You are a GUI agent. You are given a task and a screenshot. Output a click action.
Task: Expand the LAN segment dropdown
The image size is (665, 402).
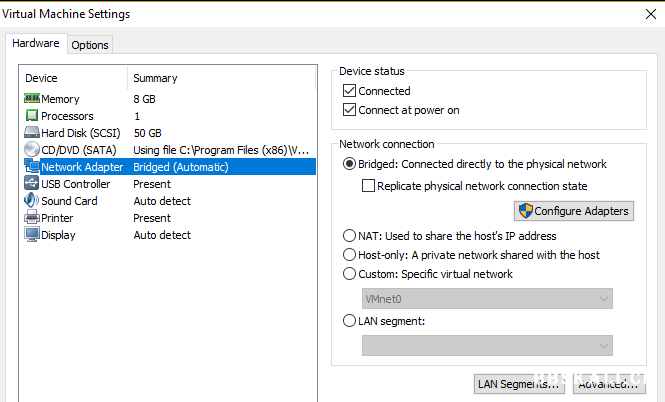coord(487,346)
